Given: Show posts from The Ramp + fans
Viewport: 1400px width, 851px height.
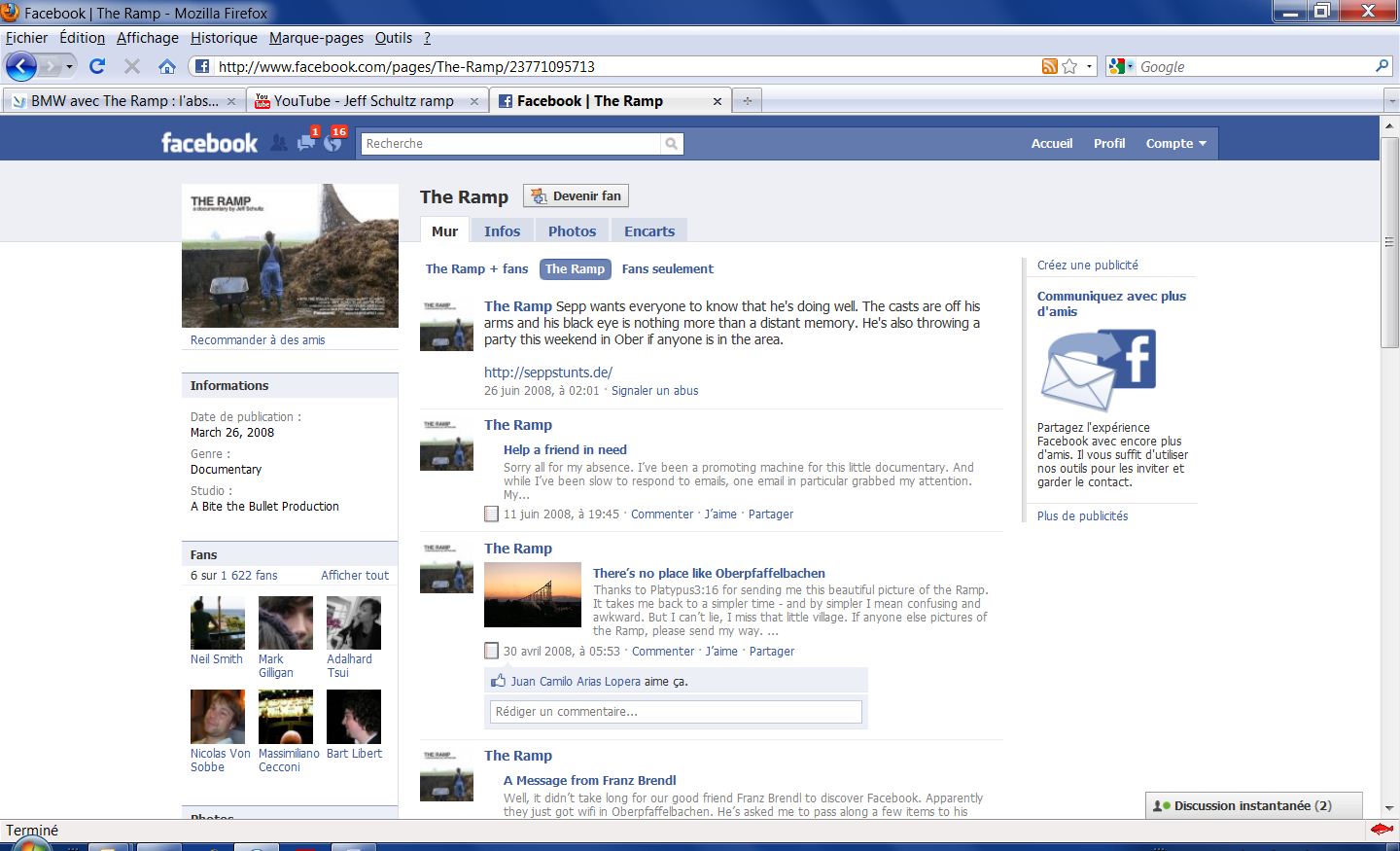Looking at the screenshot, I should pos(476,269).
